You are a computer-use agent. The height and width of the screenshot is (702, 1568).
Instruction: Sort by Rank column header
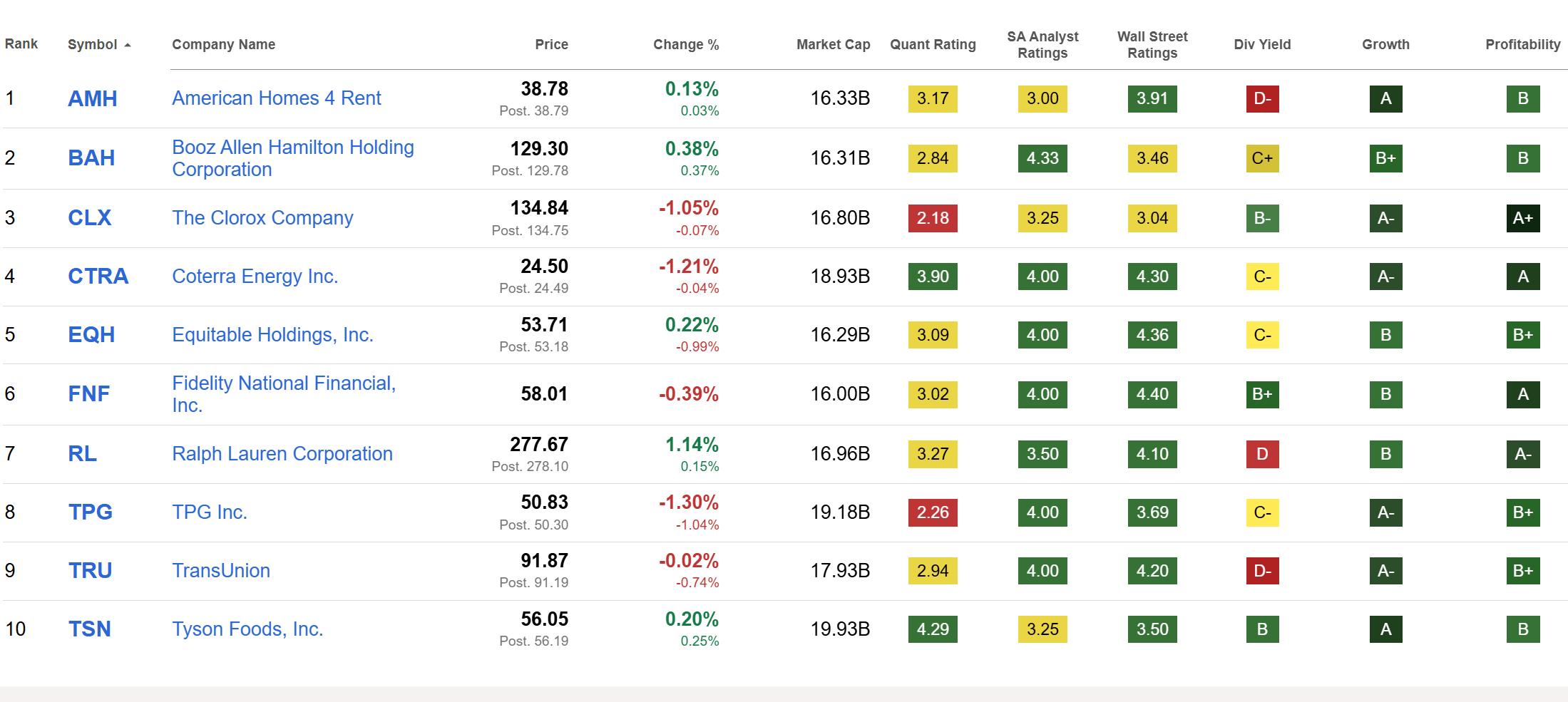[x=21, y=43]
